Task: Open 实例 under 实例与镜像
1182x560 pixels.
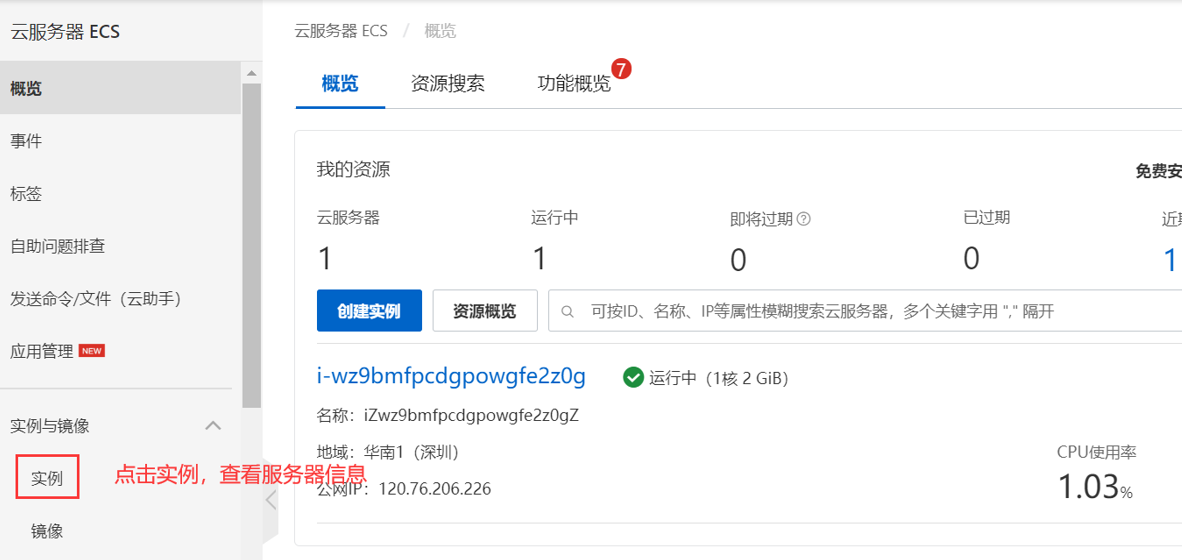Action: point(47,478)
